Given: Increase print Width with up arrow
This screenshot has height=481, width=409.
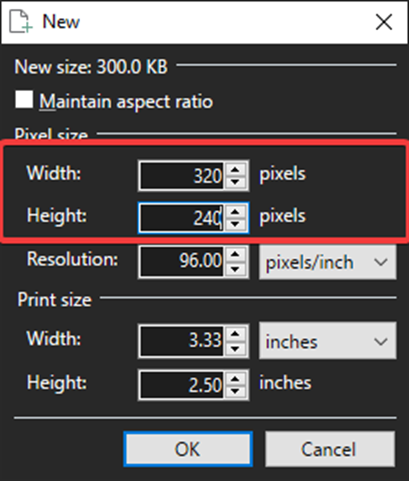Looking at the screenshot, I should [x=236, y=334].
